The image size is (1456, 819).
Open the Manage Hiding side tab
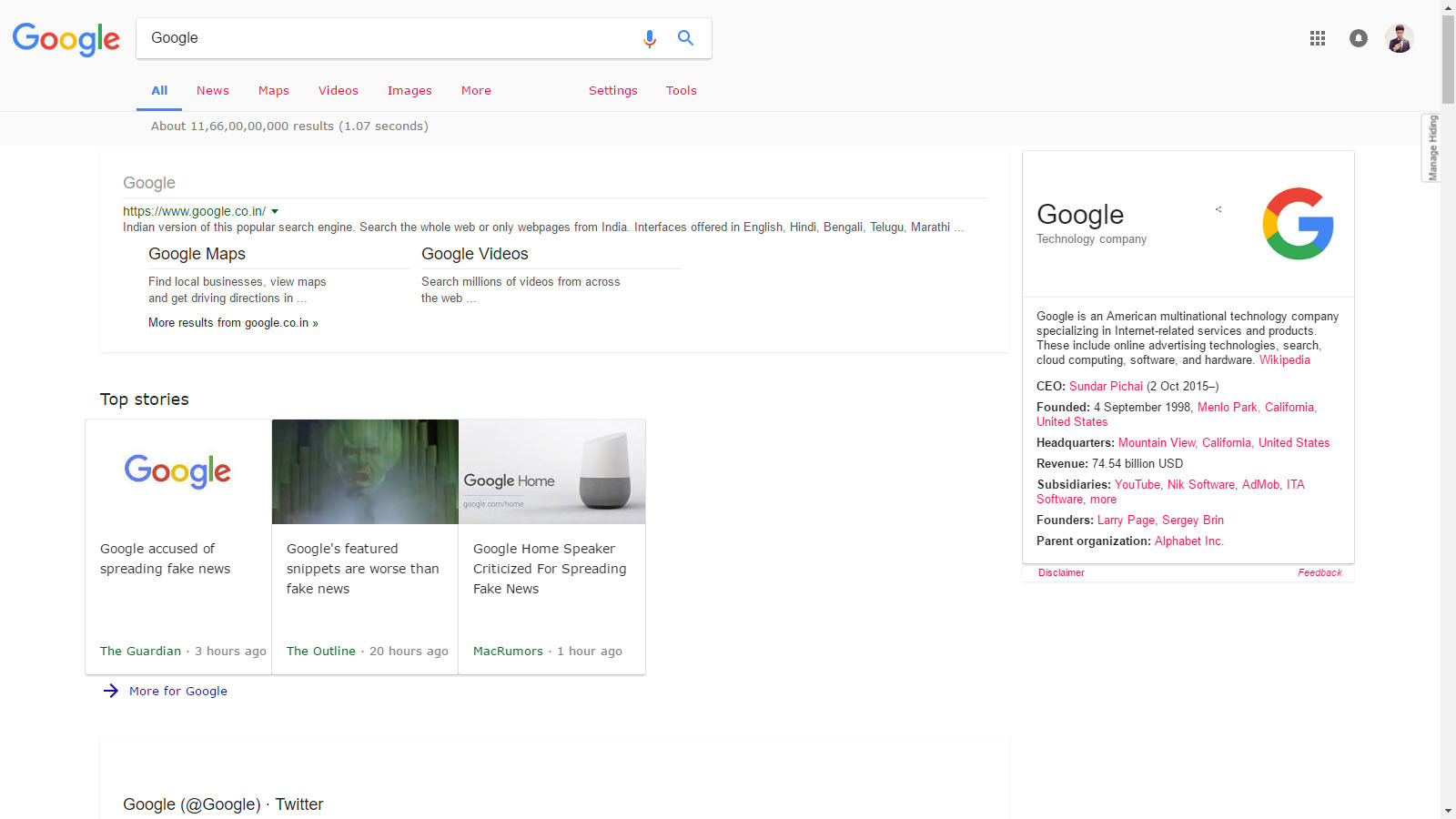pyautogui.click(x=1431, y=147)
